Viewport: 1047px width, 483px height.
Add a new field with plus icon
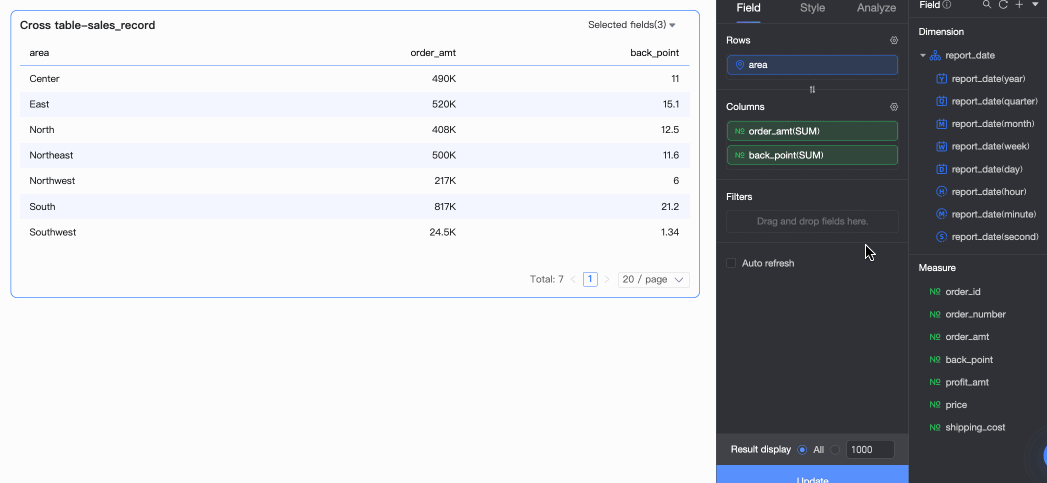click(1019, 5)
